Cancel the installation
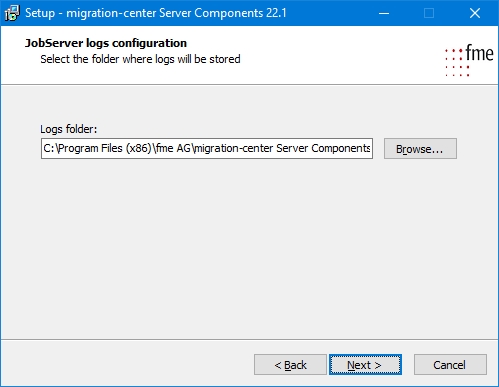Image resolution: width=499 pixels, height=387 pixels. pyautogui.click(x=450, y=365)
